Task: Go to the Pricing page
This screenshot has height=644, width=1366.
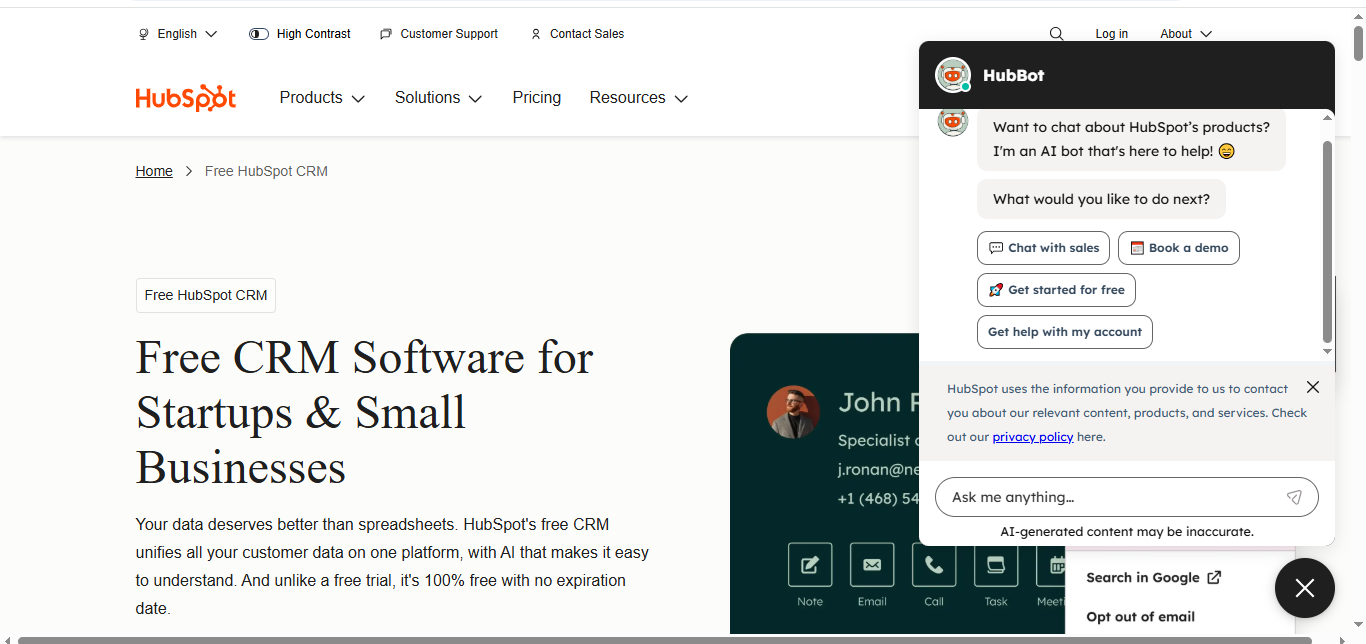Action: pyautogui.click(x=536, y=98)
